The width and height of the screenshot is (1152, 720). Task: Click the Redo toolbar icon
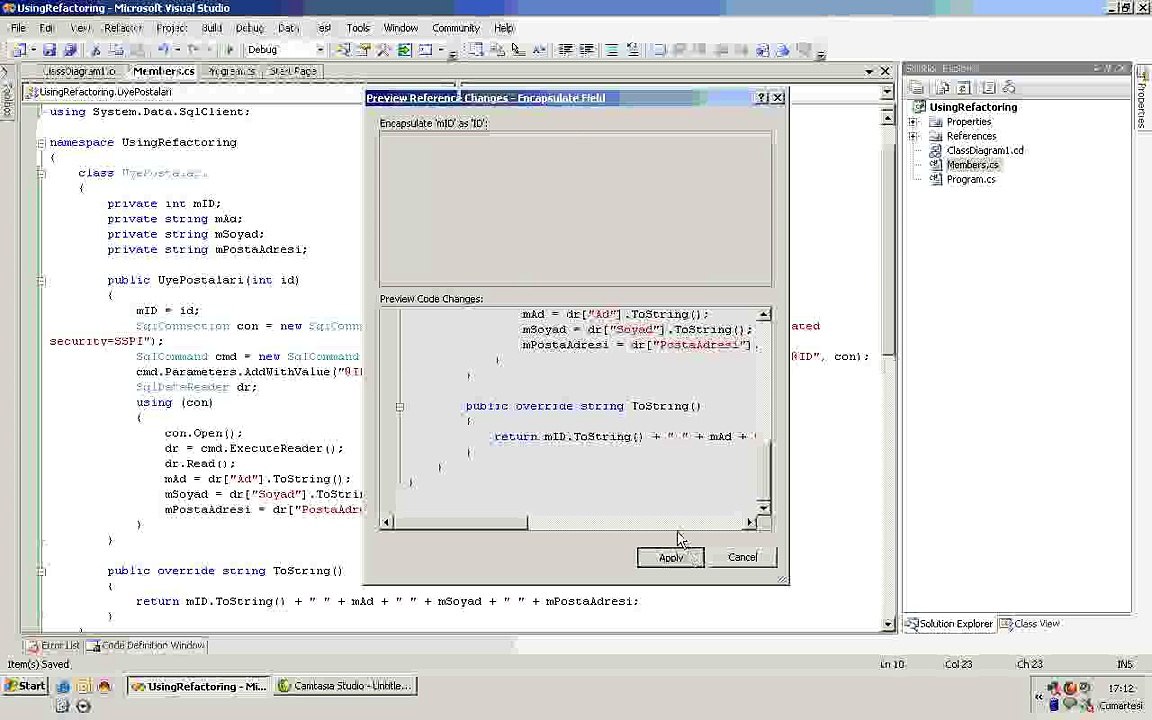click(x=192, y=50)
